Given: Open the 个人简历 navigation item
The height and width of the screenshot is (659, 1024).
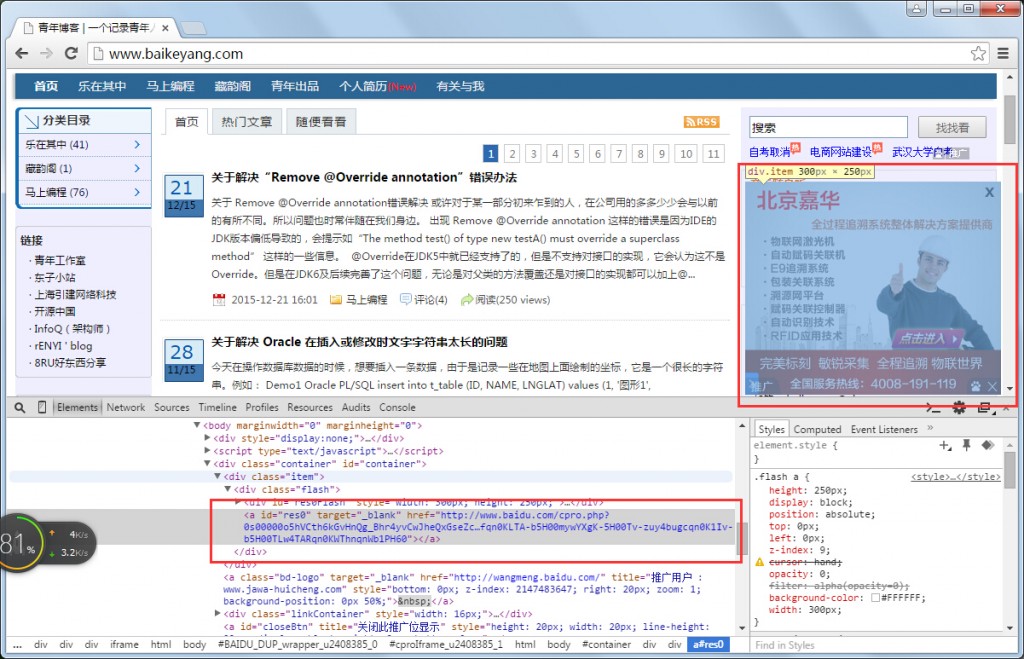Looking at the screenshot, I should click(x=377, y=86).
